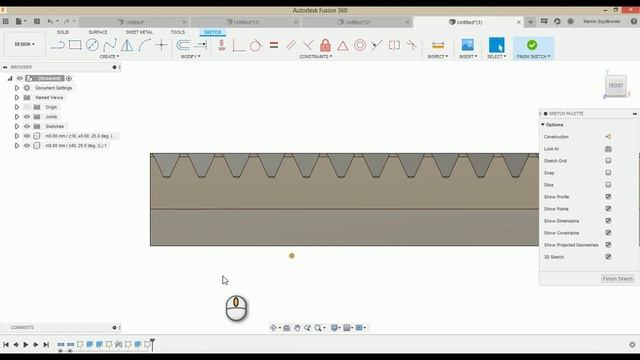Switch to the TOOLS tab
The height and width of the screenshot is (360, 640).
point(178,32)
